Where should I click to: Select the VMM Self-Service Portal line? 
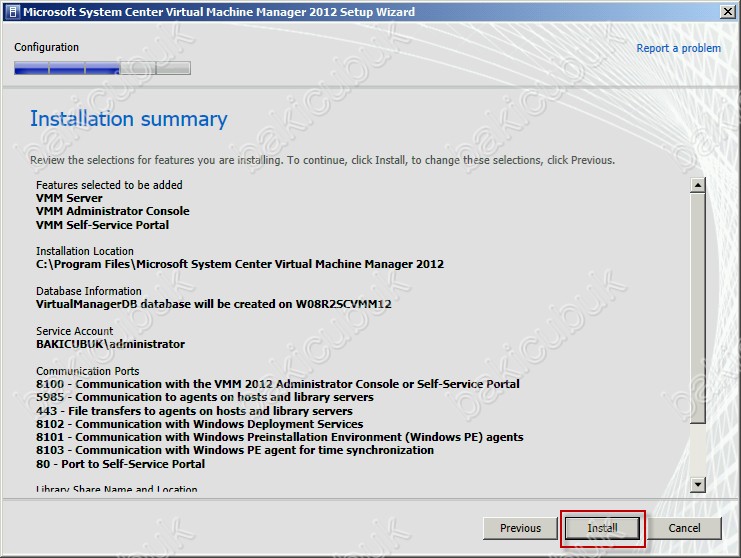click(102, 225)
